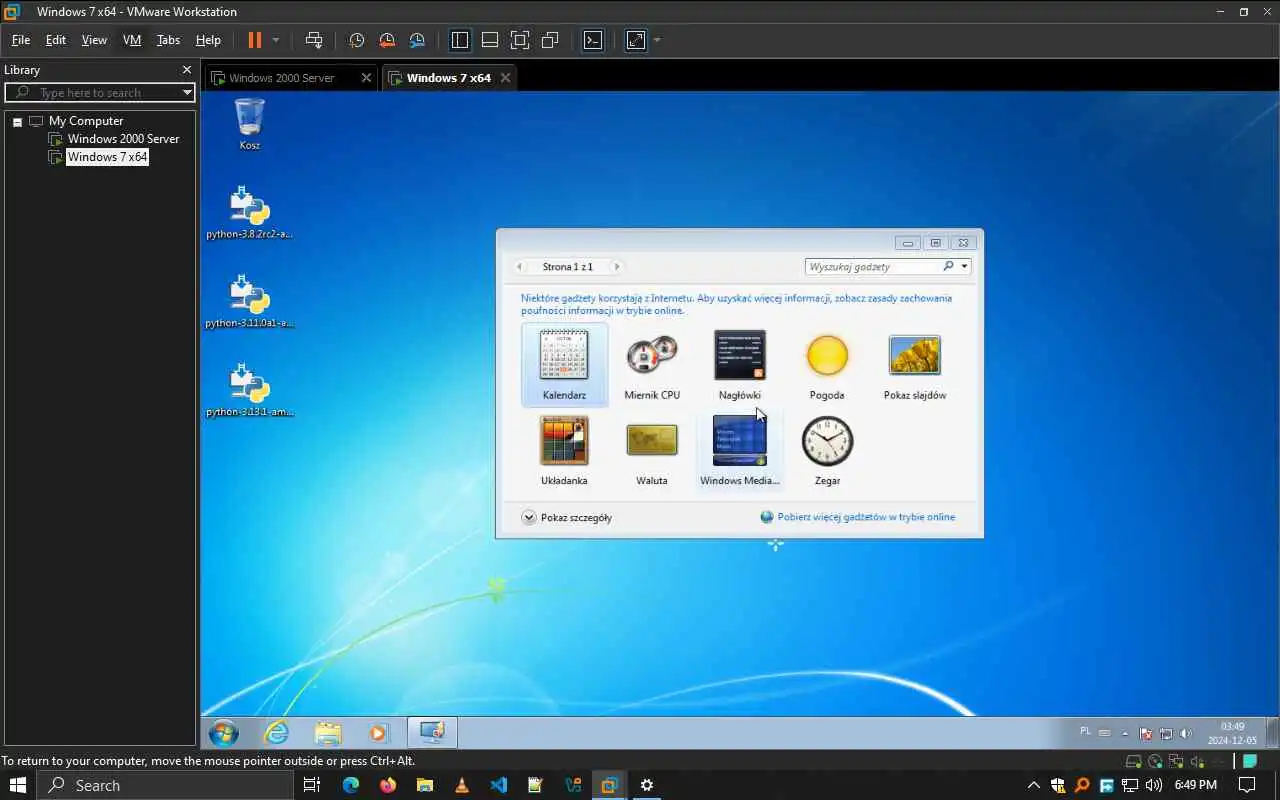
Task: Open the gadget search options dropdown arrow
Action: click(x=964, y=267)
